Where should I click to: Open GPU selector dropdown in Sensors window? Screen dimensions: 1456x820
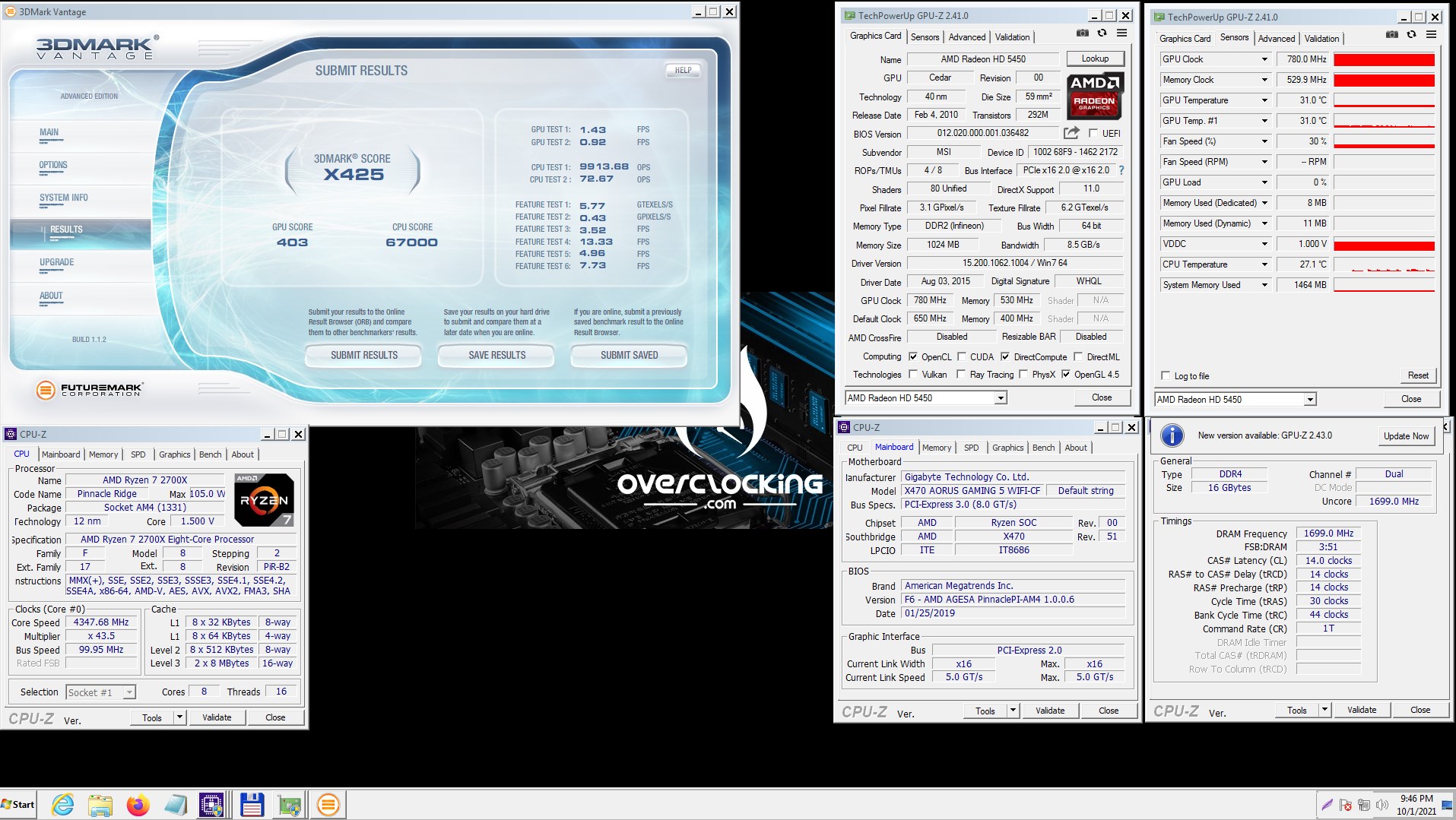[1310, 400]
